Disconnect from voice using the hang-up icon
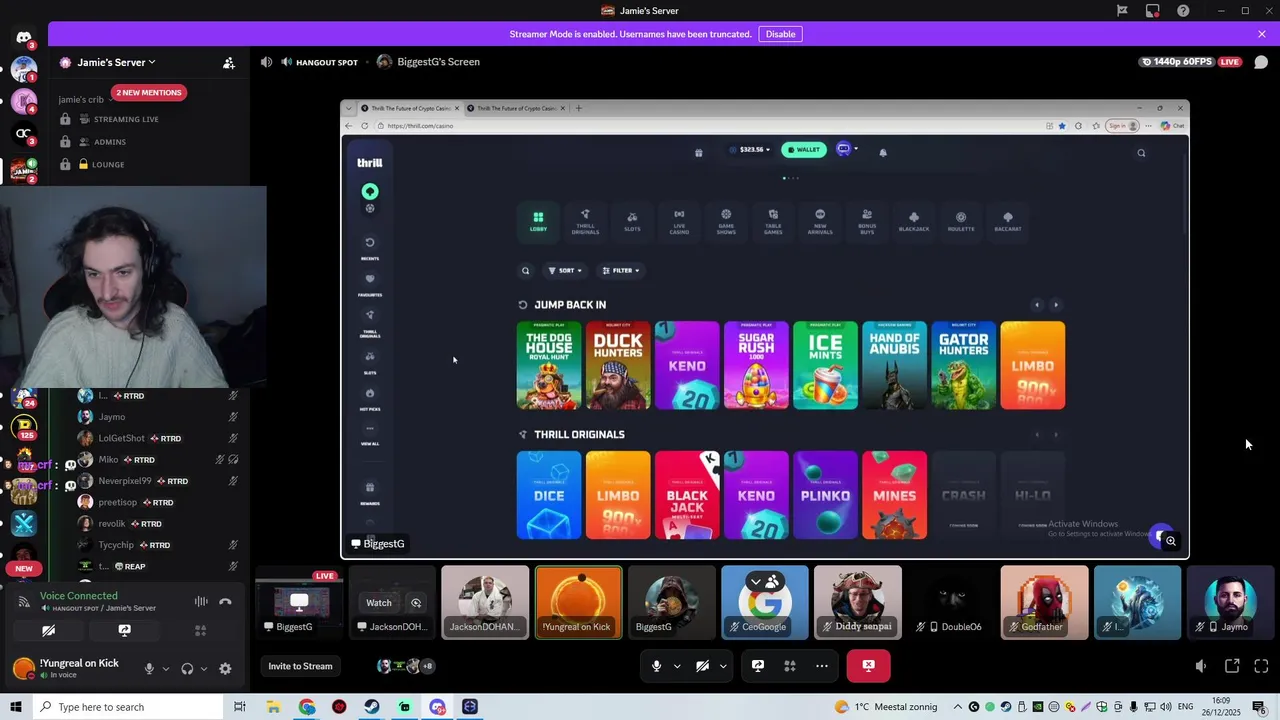 tap(225, 602)
